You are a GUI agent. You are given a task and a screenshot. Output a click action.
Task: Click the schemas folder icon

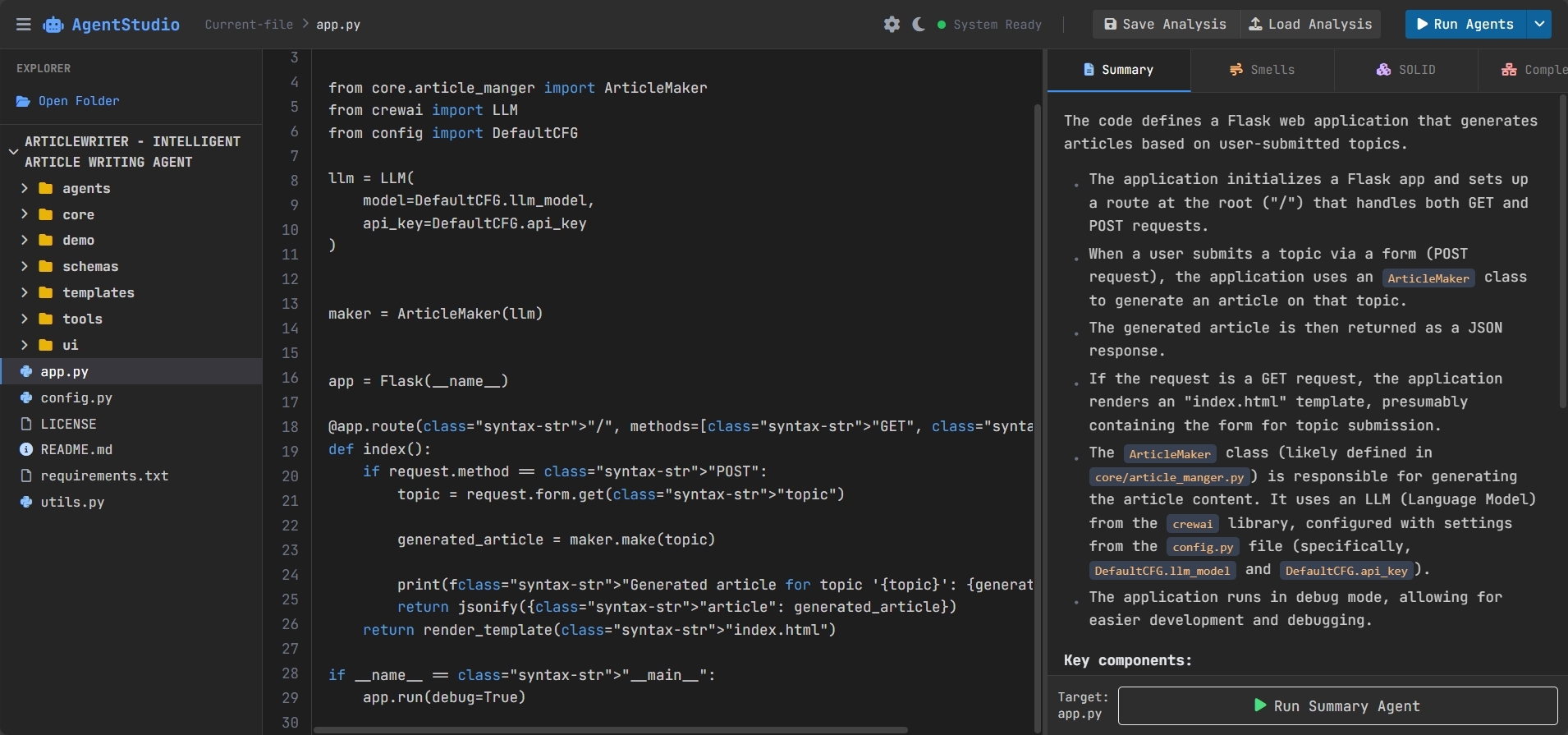pos(46,266)
